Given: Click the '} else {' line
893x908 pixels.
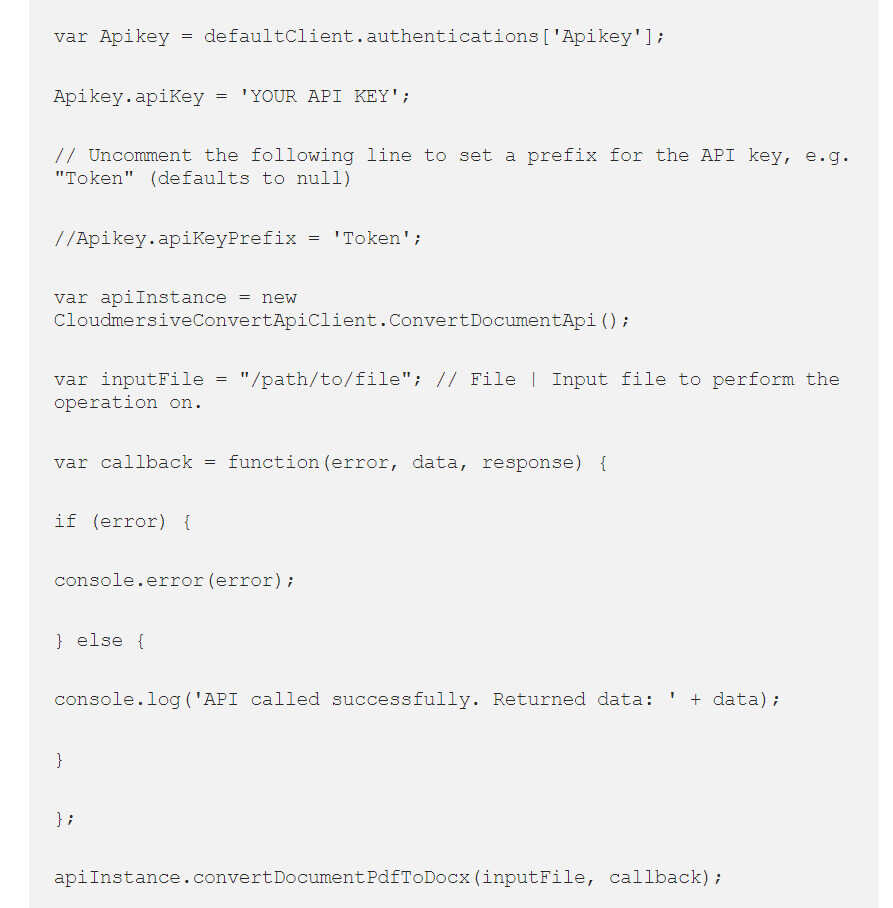Looking at the screenshot, I should [99, 642].
